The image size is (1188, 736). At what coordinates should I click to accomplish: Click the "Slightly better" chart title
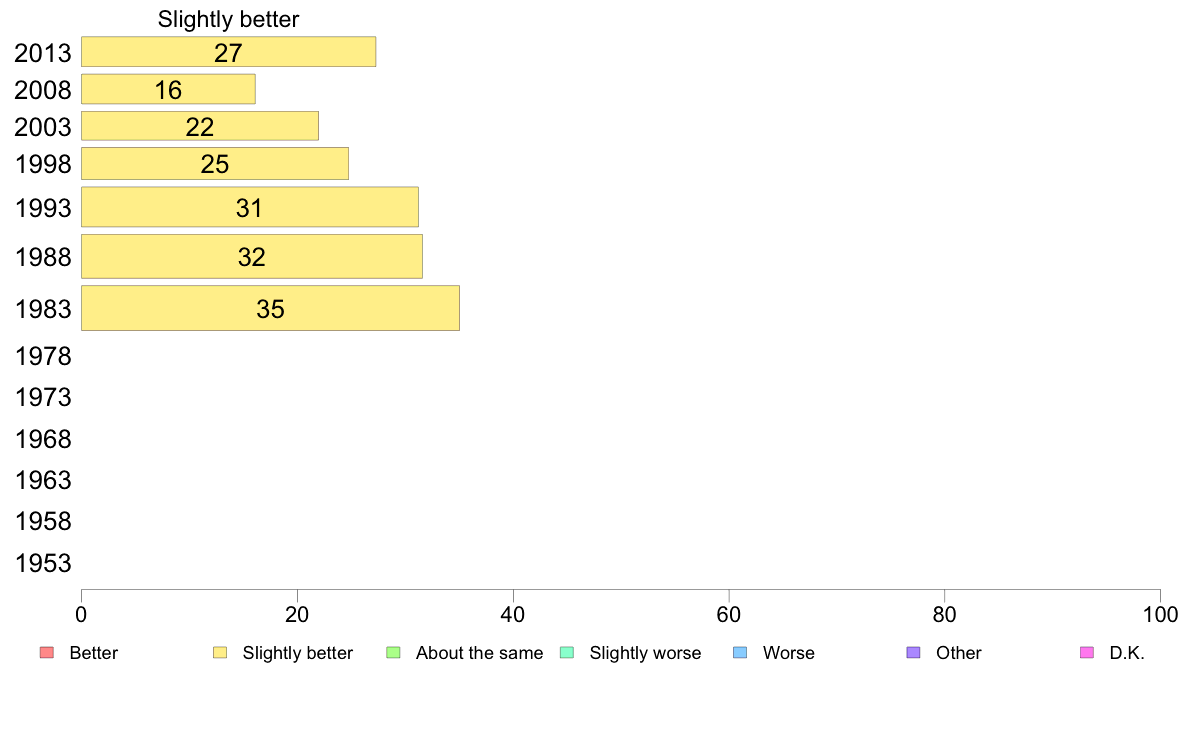coord(228,19)
